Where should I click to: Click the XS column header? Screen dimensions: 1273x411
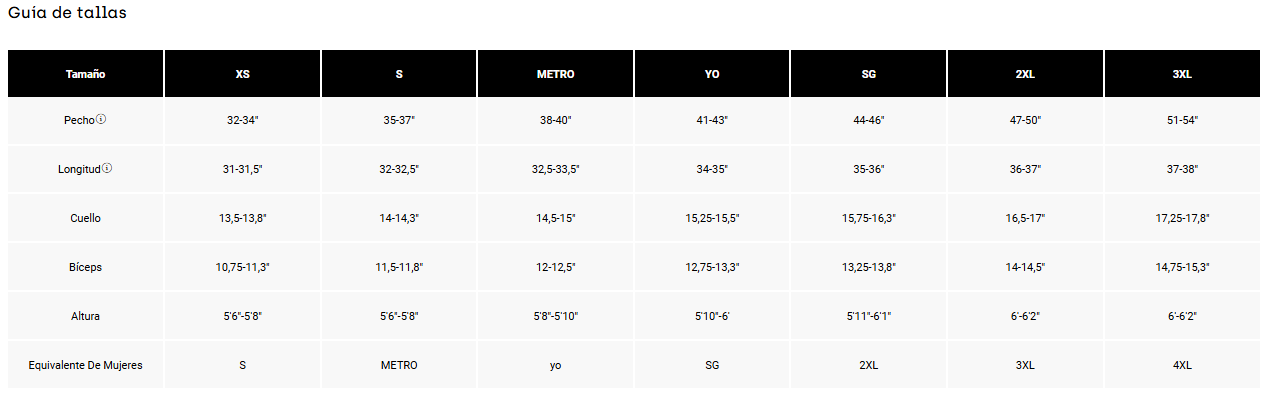243,74
